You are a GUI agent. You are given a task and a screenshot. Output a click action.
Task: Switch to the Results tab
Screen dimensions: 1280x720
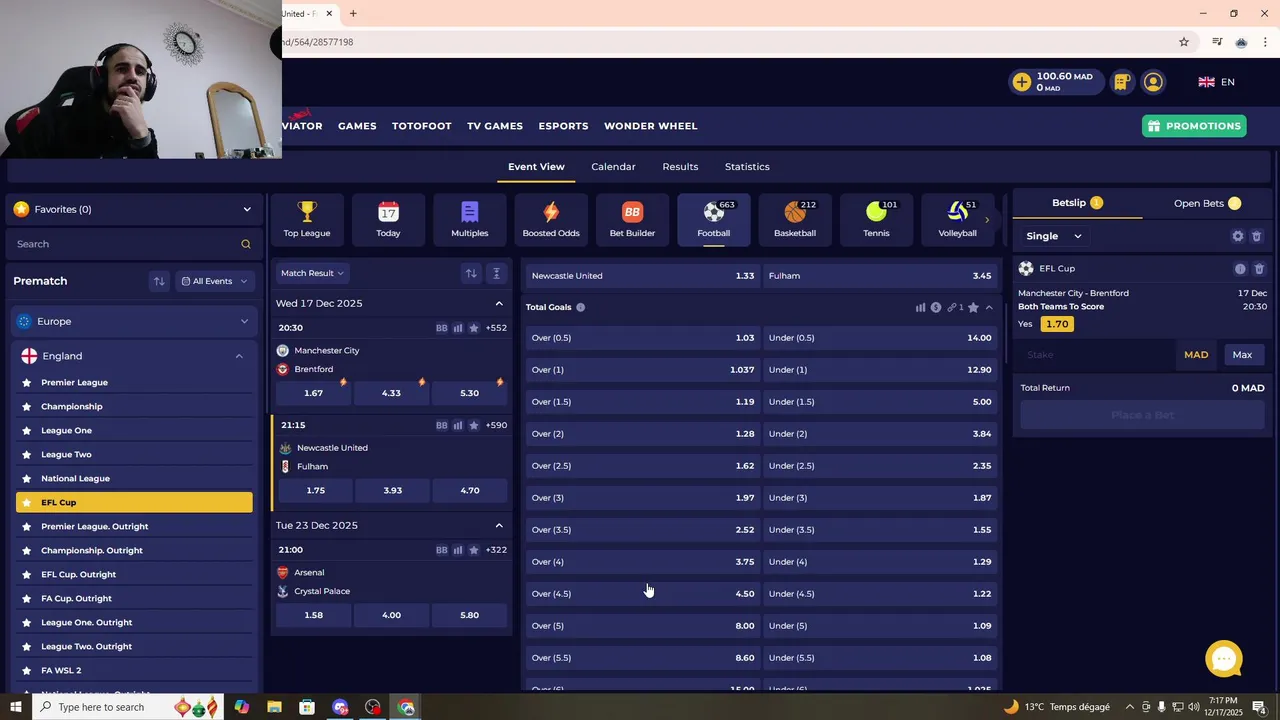click(x=680, y=167)
